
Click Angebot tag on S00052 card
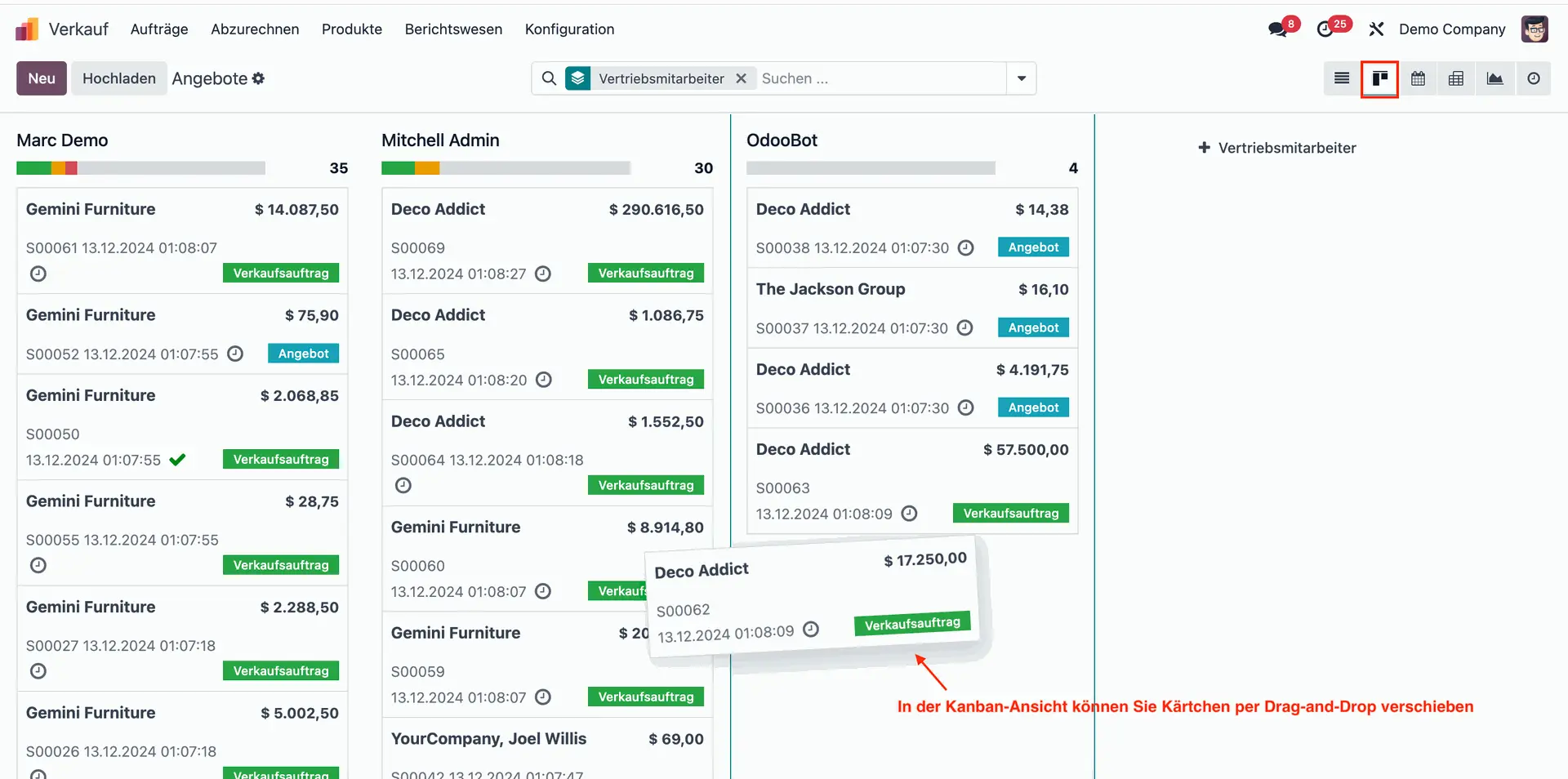point(303,354)
